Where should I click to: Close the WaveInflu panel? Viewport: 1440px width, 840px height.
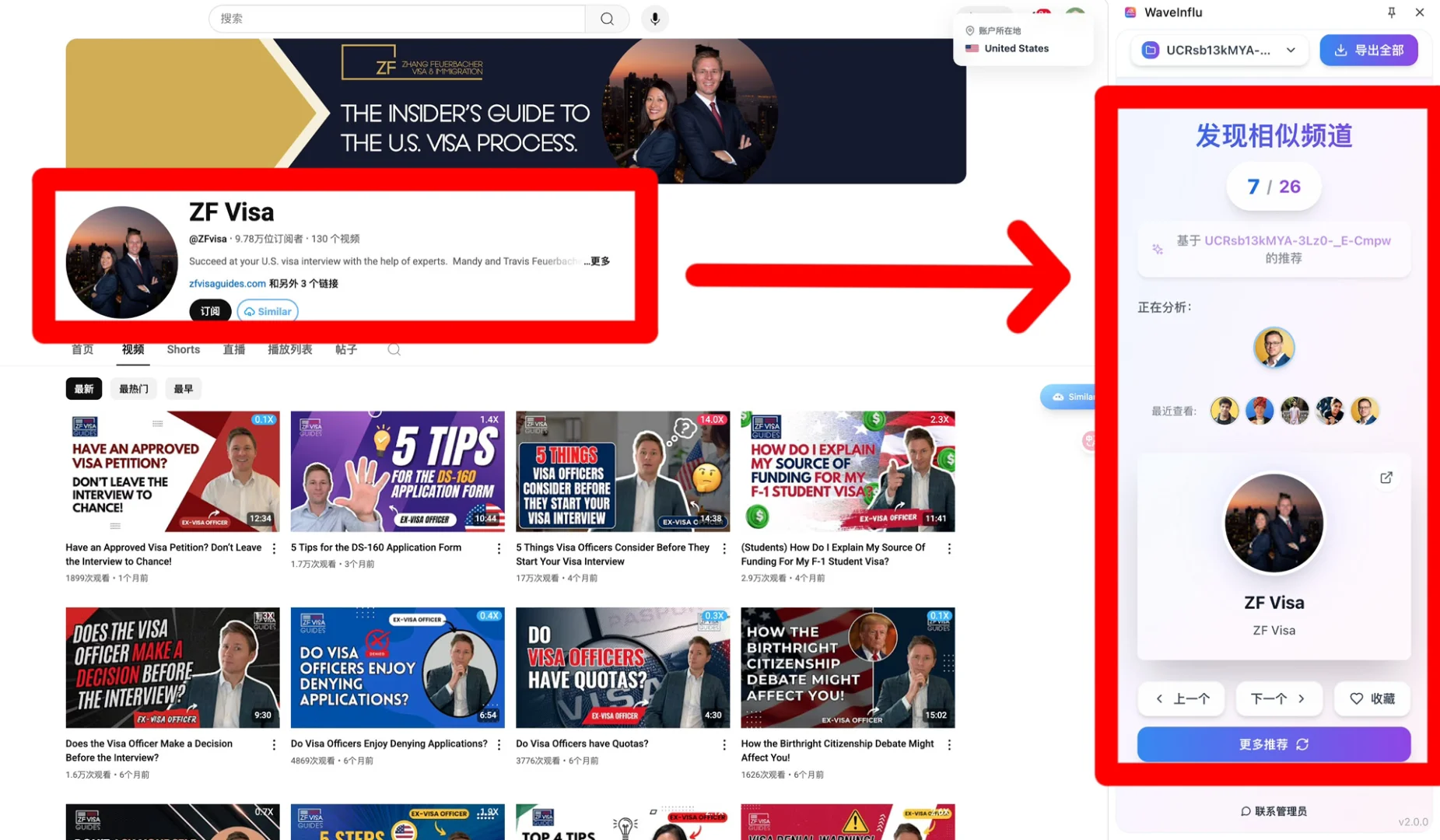click(1420, 12)
